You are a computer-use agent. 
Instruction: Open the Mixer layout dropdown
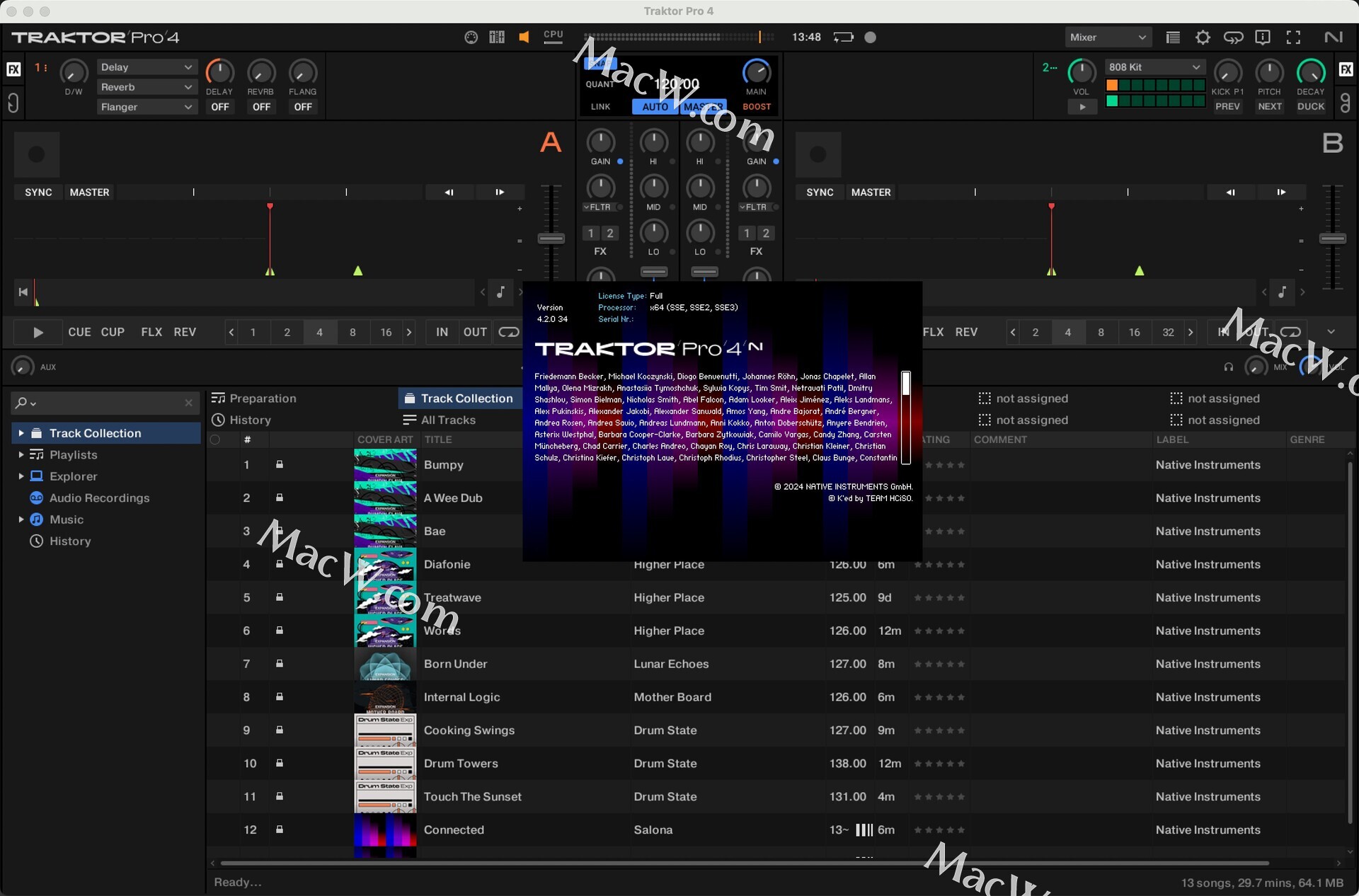click(x=1108, y=38)
